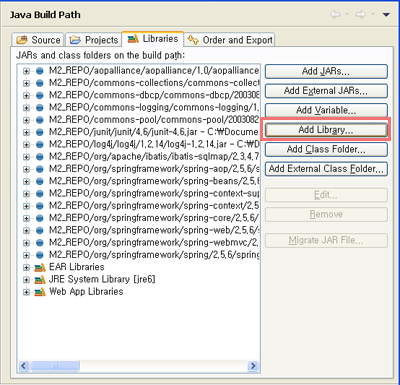400x385 pixels.
Task: Click the back navigation arrow icon
Action: [335, 14]
